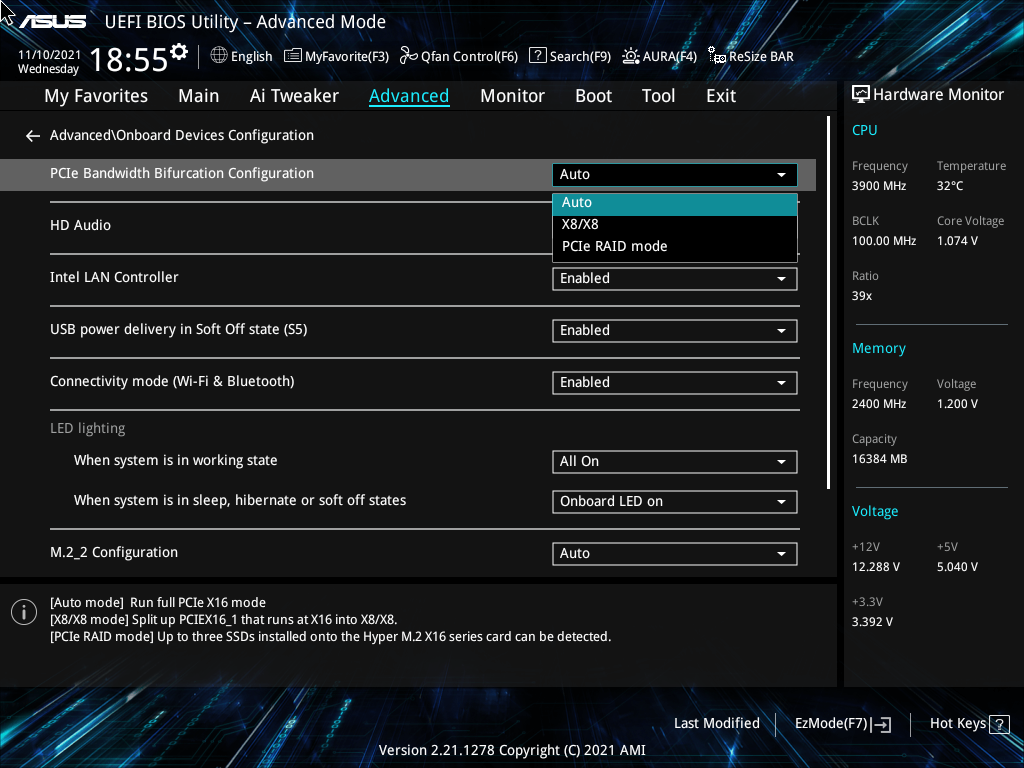The width and height of the screenshot is (1024, 768).
Task: Select the M.2_2 Configuration label
Action: (114, 552)
